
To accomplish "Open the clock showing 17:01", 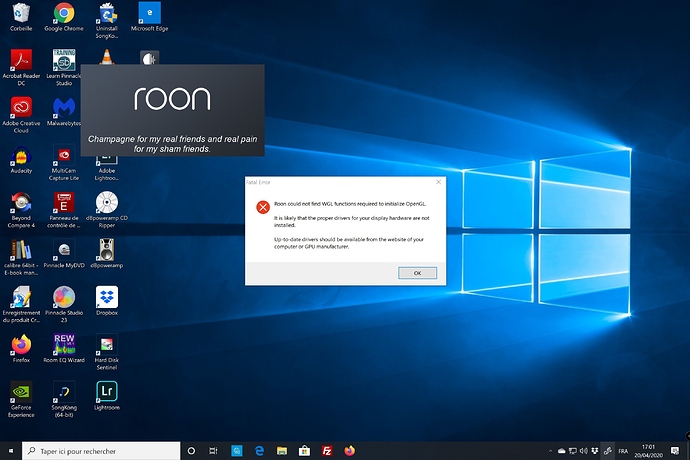I will (x=648, y=451).
